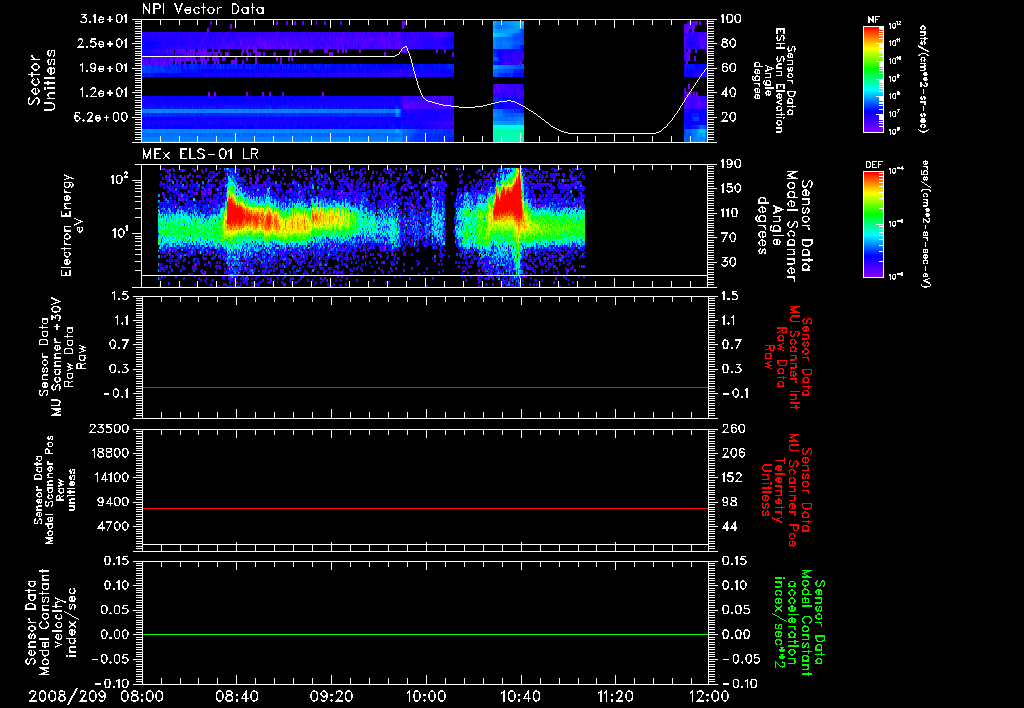Click the "ESH Sun Elevation Angle" axis label
Screen dimensions: 1024x708
(774, 80)
